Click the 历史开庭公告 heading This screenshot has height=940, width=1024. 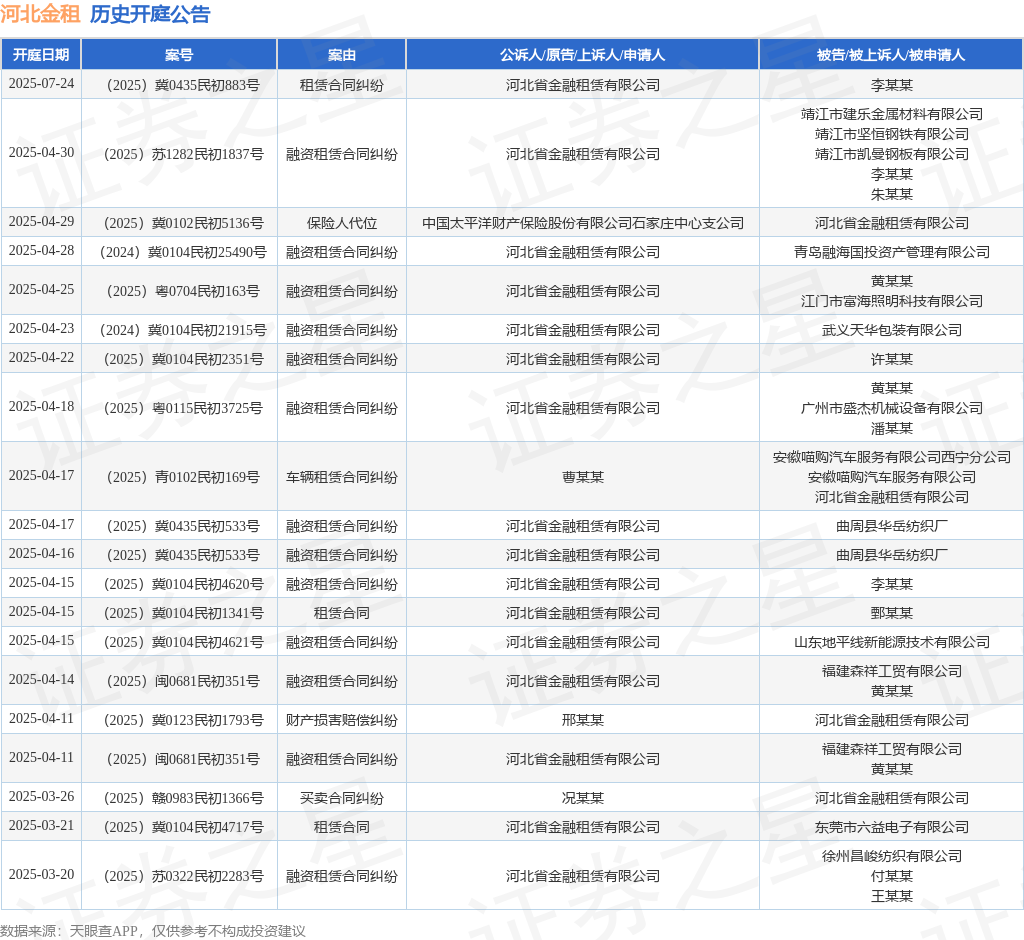150,14
